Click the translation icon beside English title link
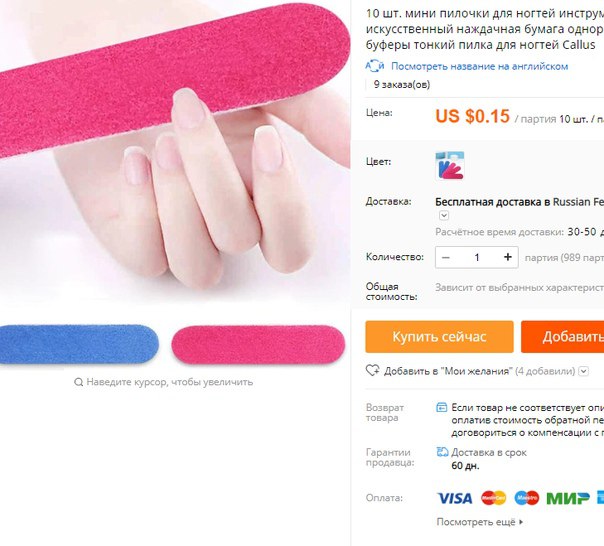The image size is (604, 546). pyautogui.click(x=375, y=66)
